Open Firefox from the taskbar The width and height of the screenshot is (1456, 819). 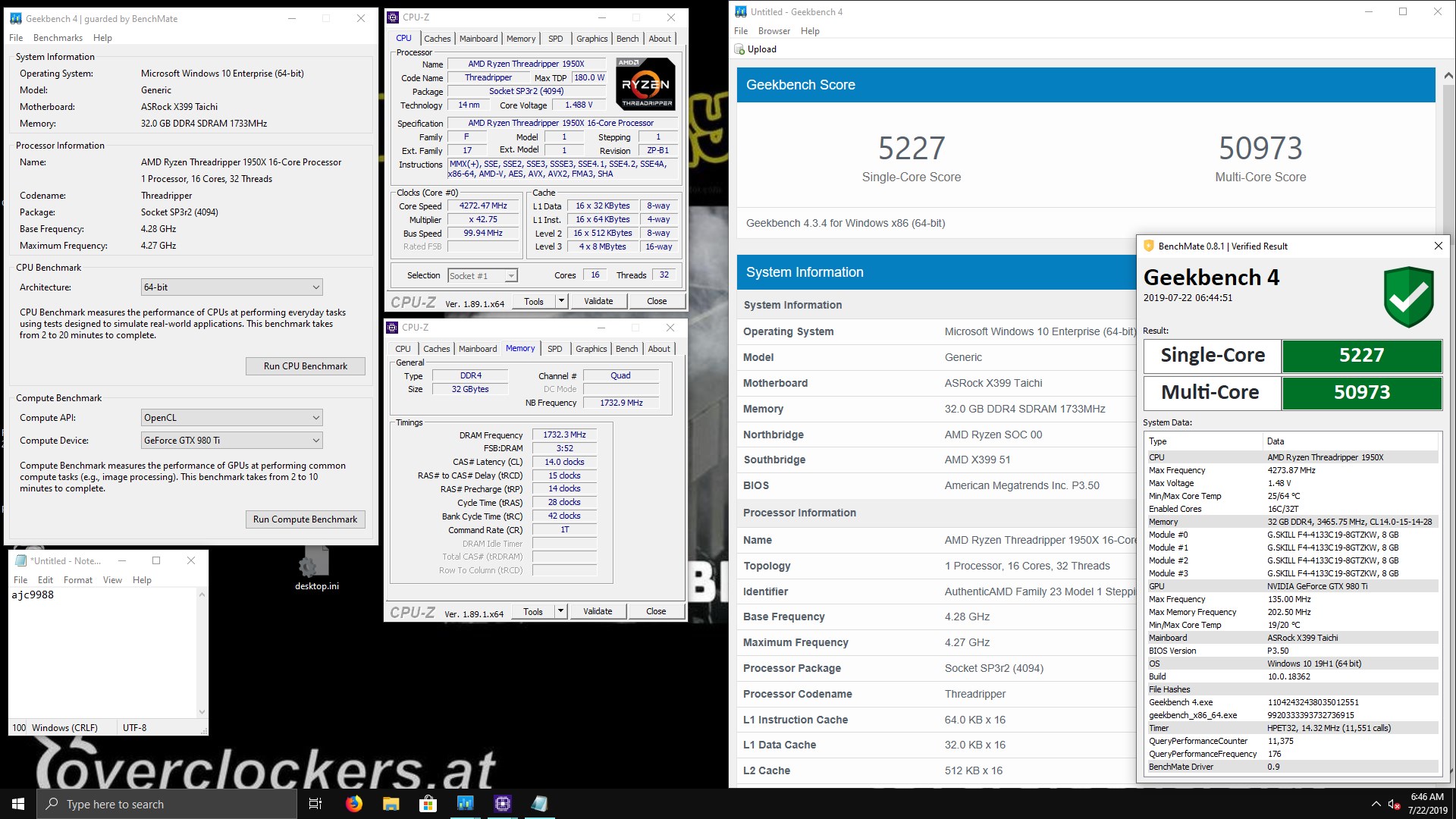coord(354,804)
